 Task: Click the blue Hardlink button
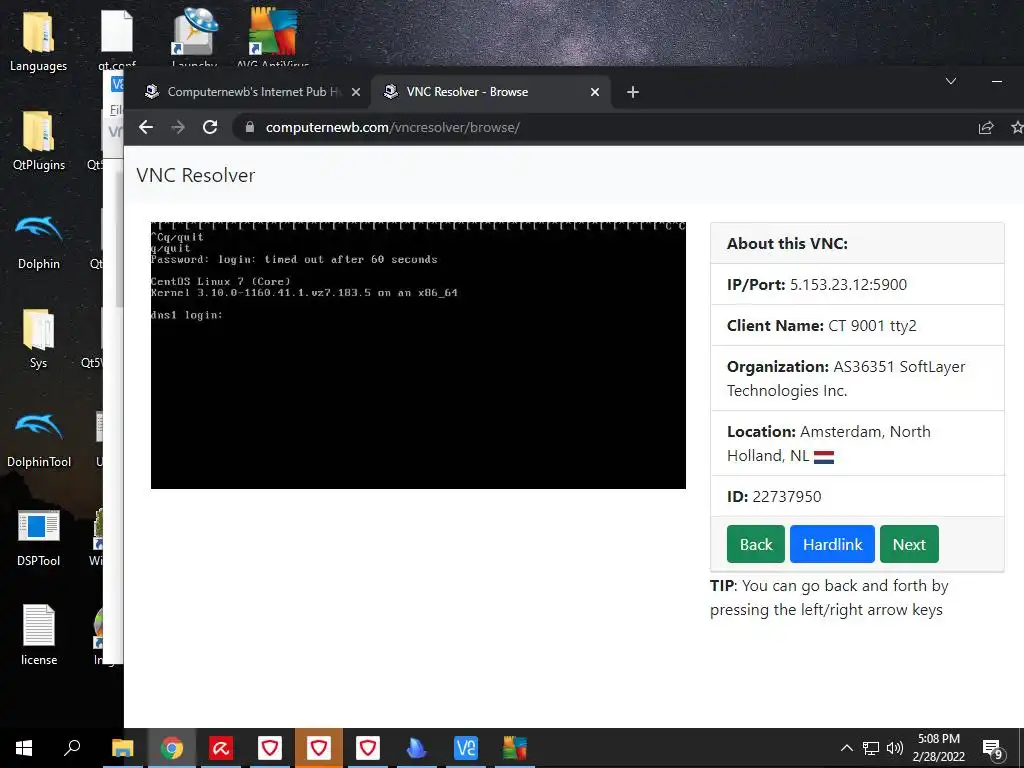[832, 544]
